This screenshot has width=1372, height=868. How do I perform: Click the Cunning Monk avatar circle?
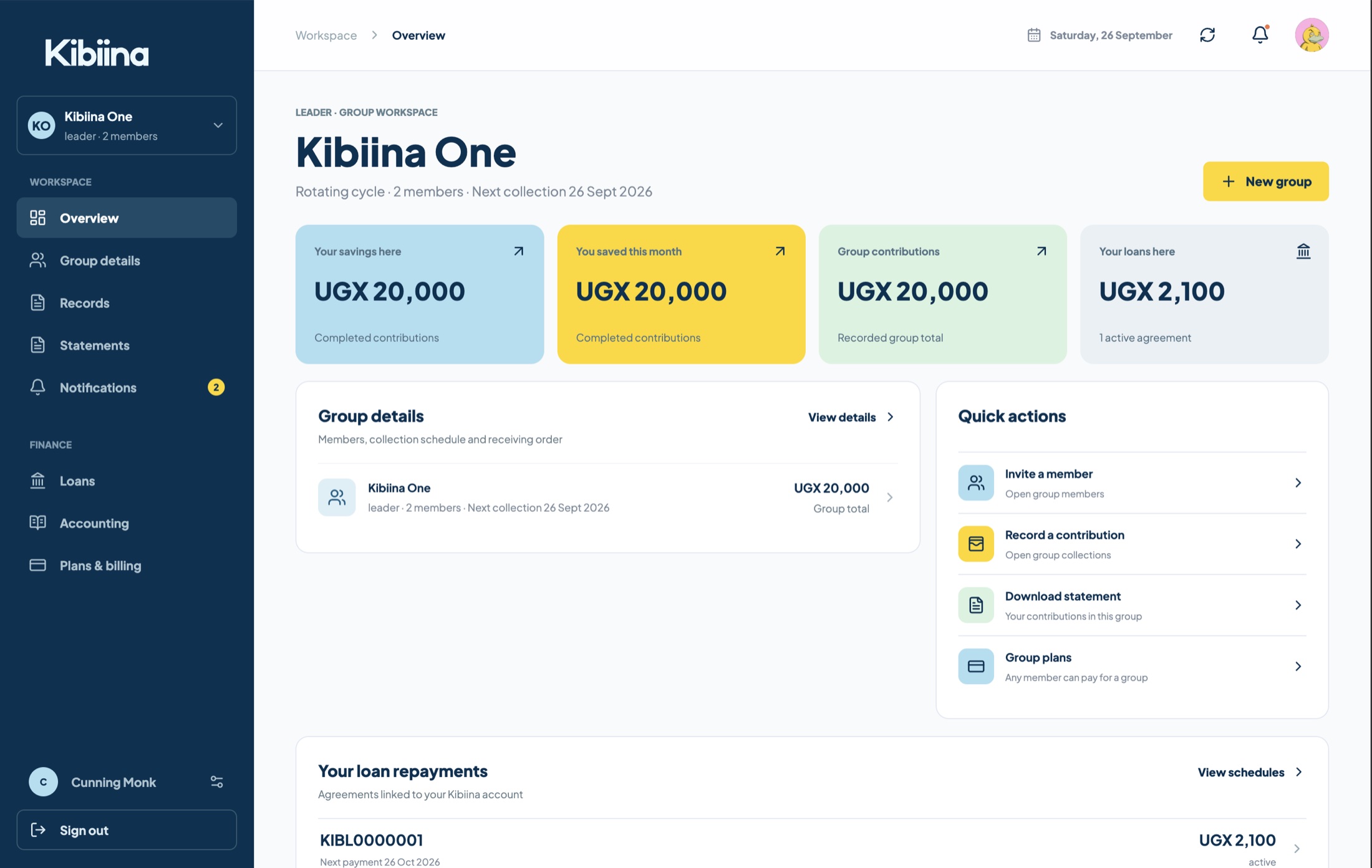[x=43, y=782]
